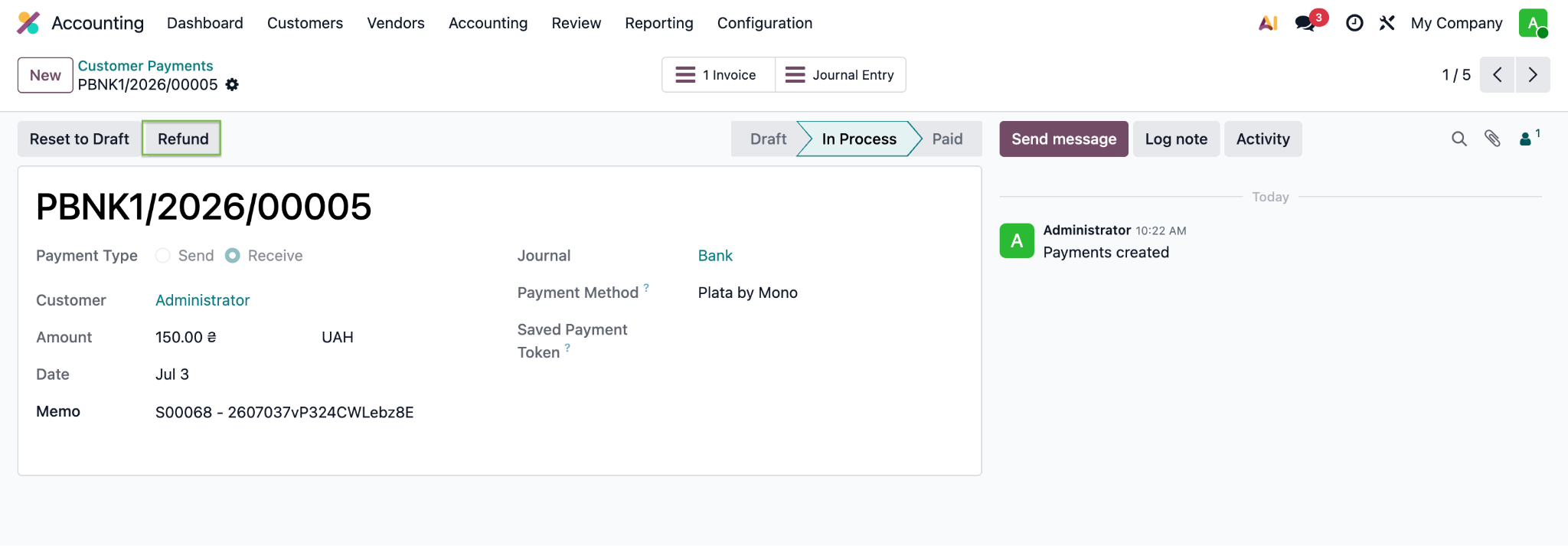This screenshot has width=1568, height=546.
Task: Go to next record arrow
Action: [1533, 75]
